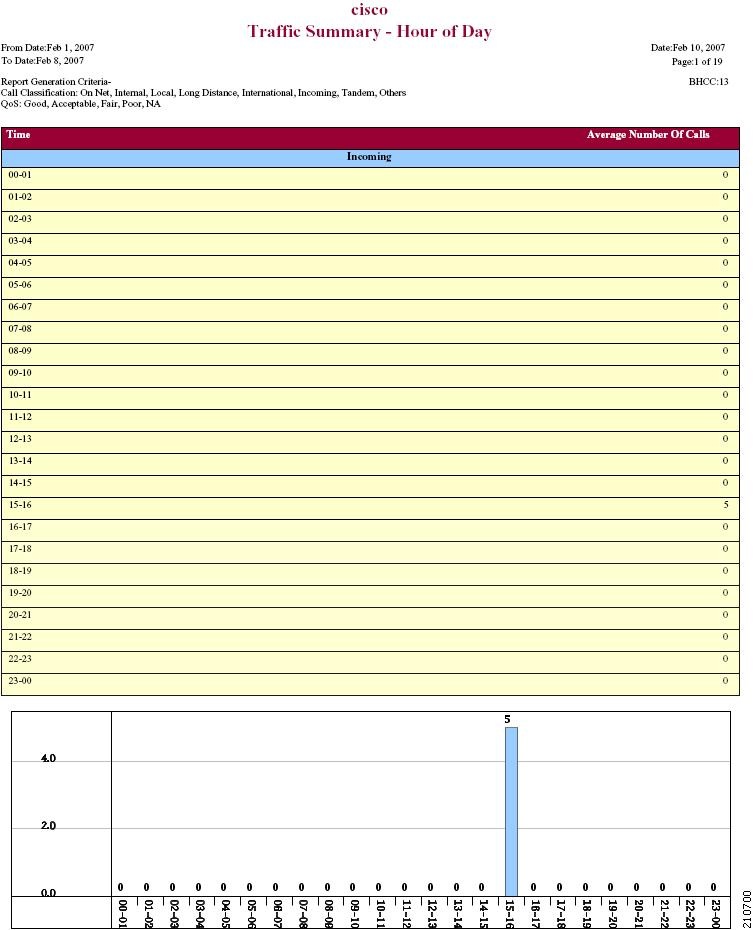
Task: Select the 09-10 time row
Action: 370,376
